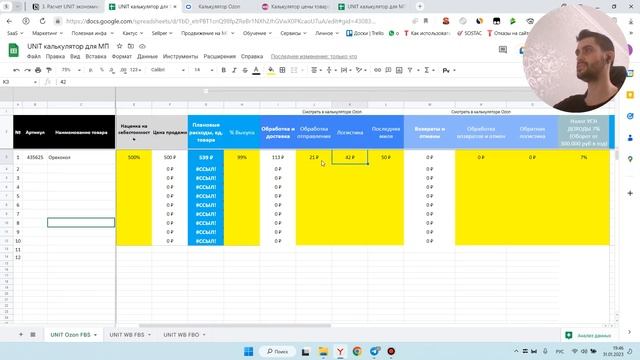Format selection as percent

(102, 70)
